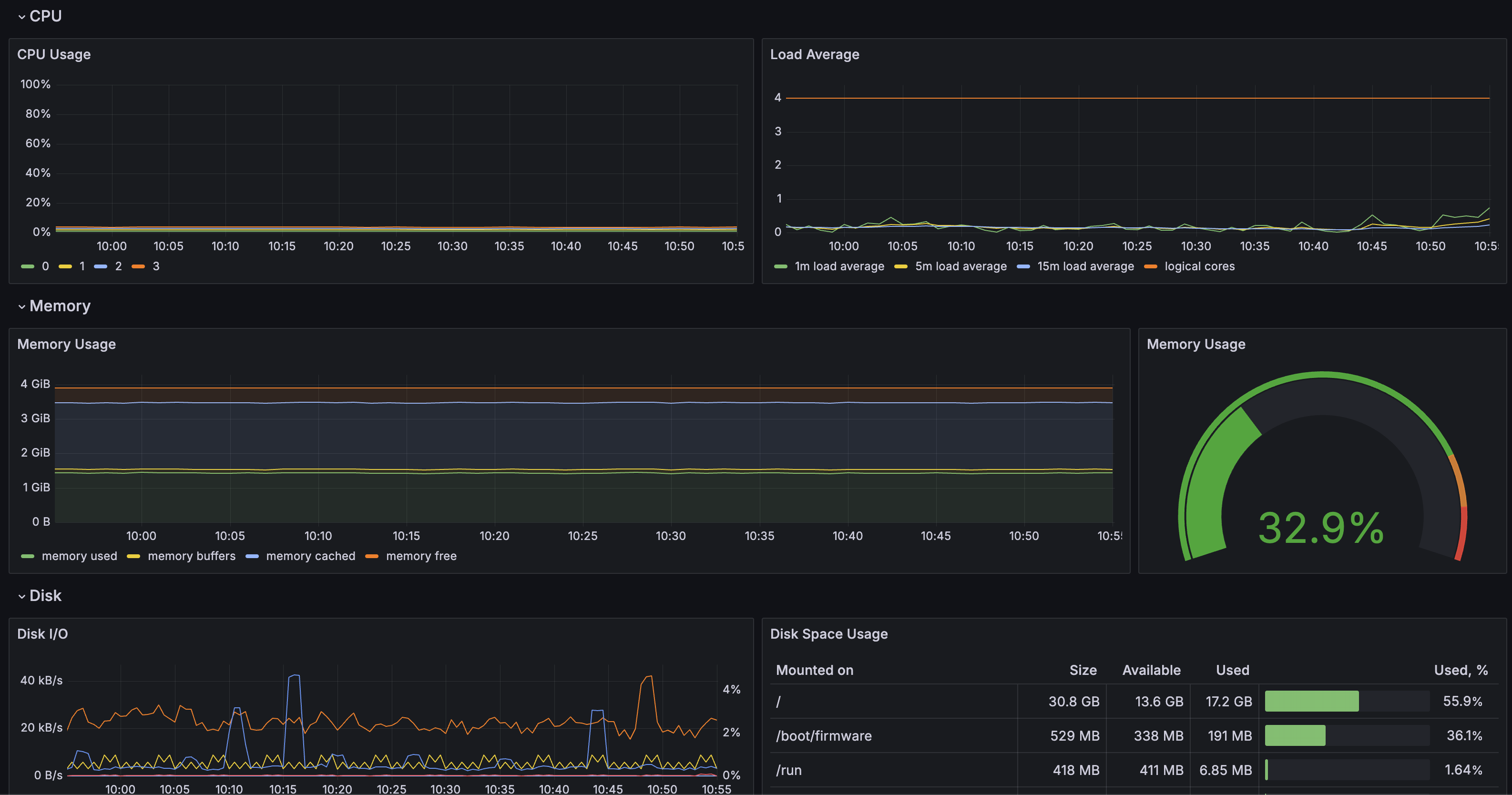Click the 338 MB available cell
This screenshot has width=1512, height=795.
click(1148, 736)
